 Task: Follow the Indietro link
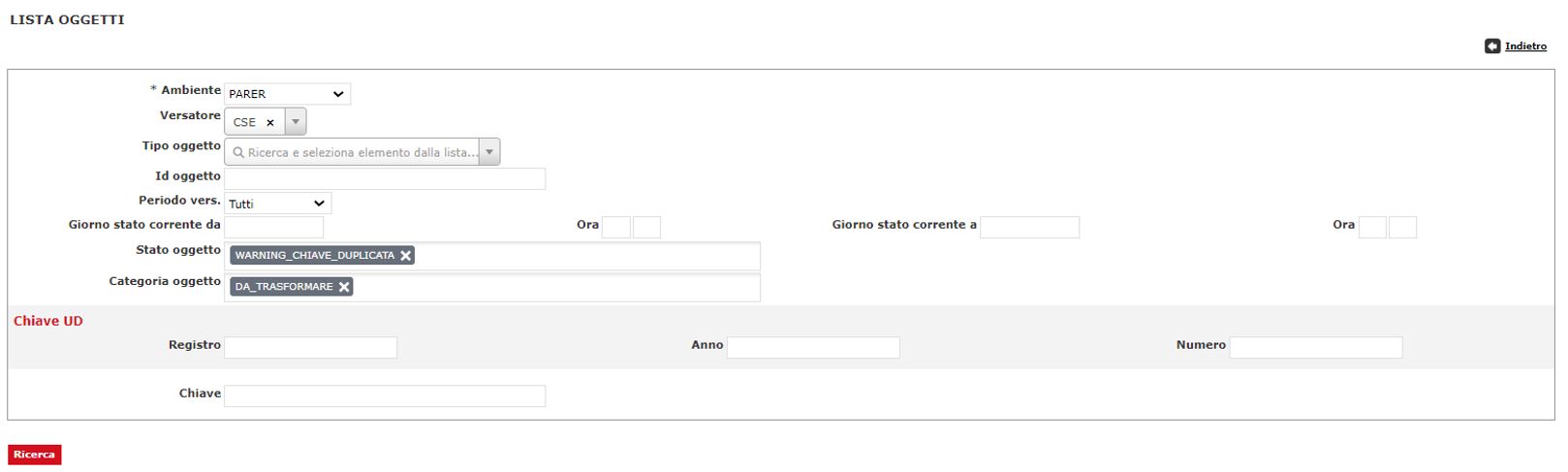pyautogui.click(x=1525, y=47)
